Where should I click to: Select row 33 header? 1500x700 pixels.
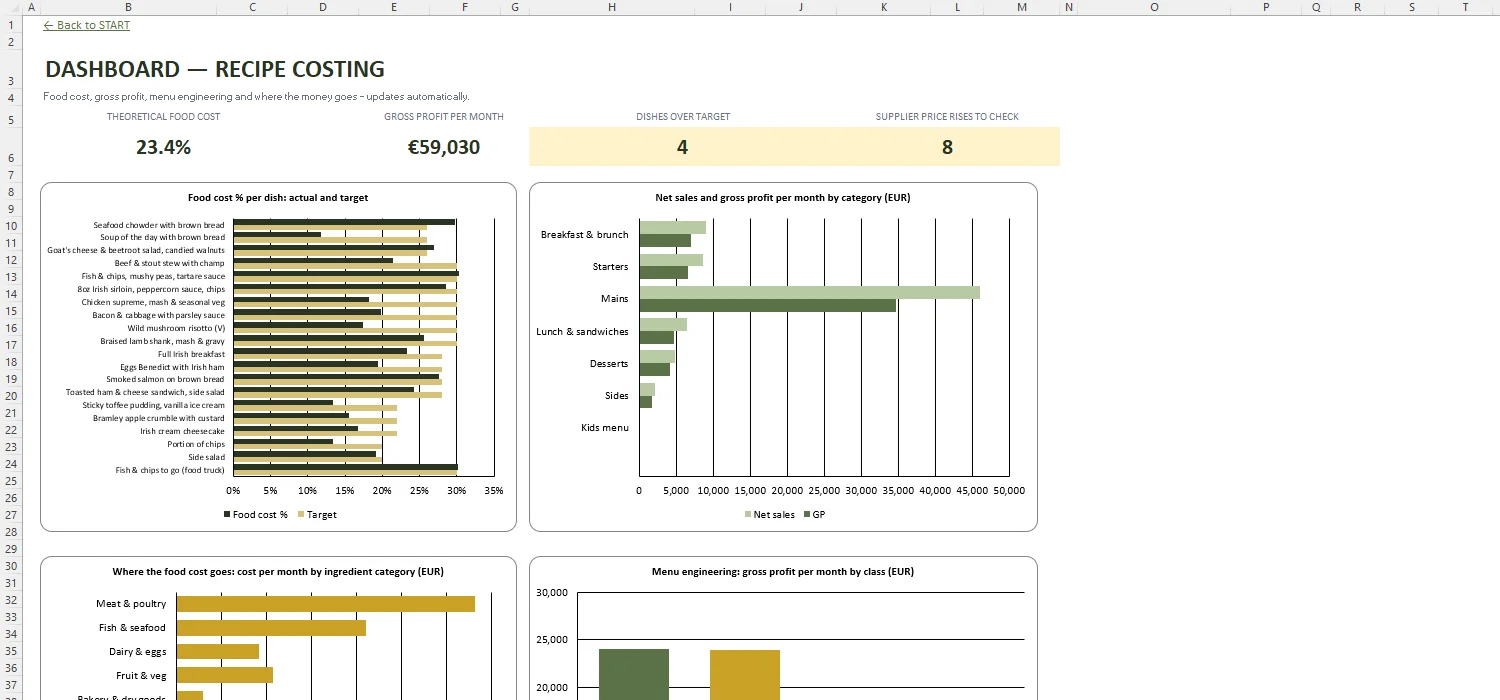tap(9, 617)
